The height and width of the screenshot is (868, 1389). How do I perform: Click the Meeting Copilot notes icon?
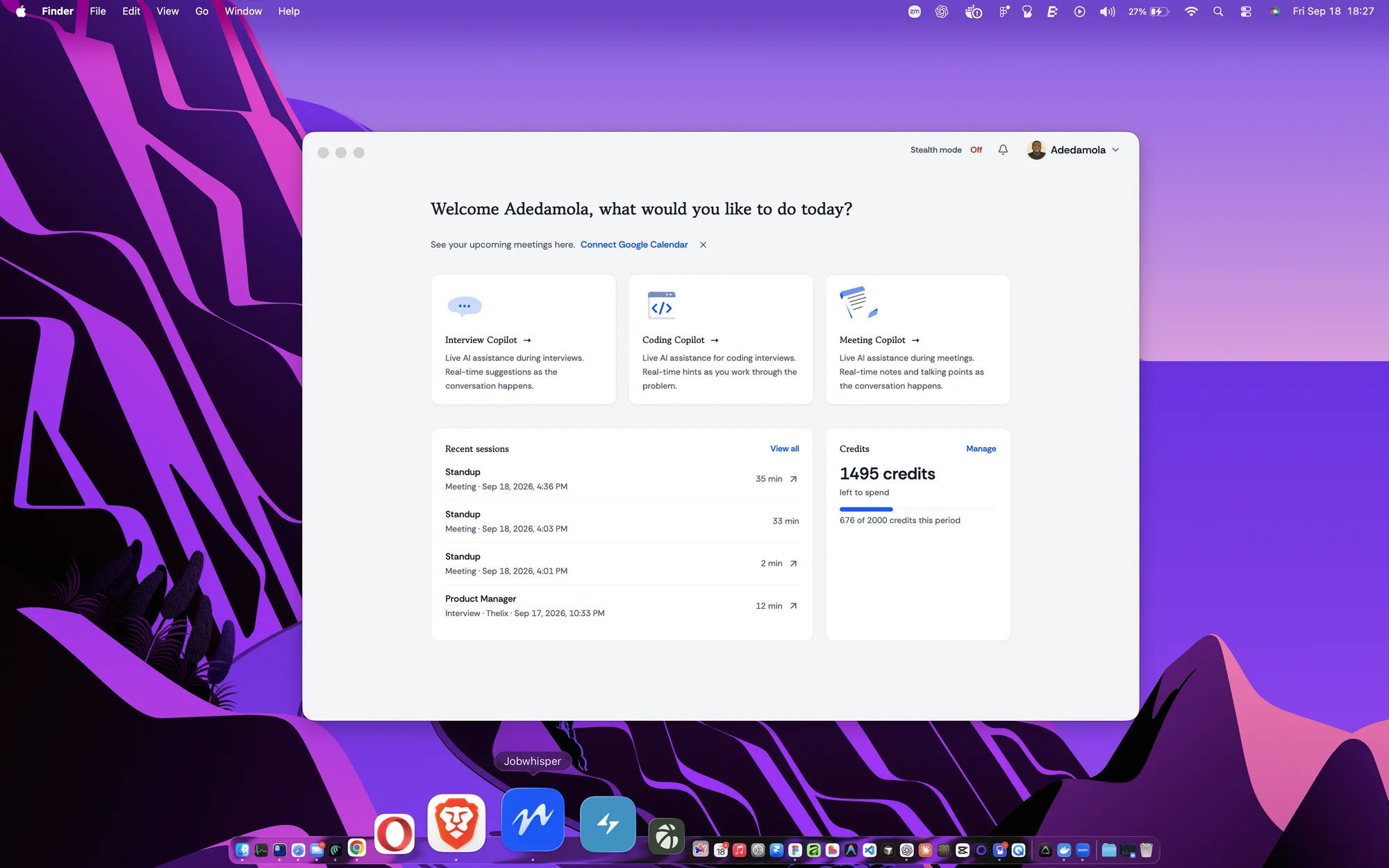tap(858, 302)
